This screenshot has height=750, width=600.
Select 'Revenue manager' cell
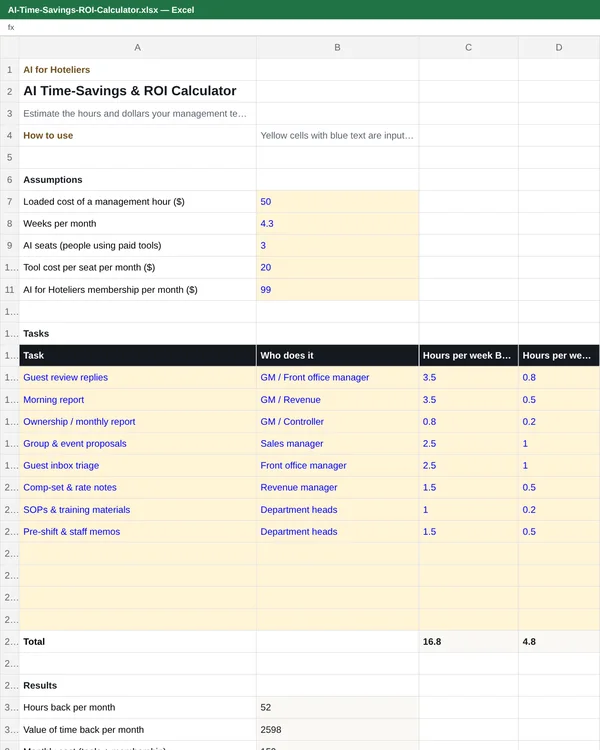(x=337, y=487)
